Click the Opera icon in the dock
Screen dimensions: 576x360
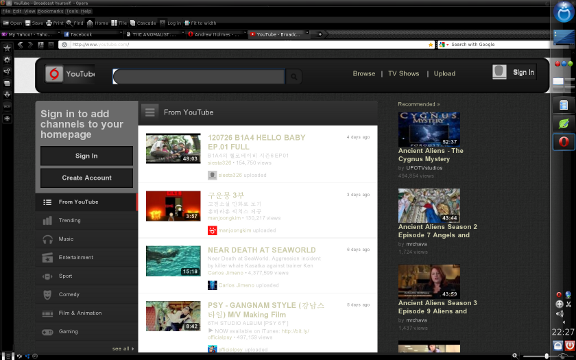pos(564,142)
